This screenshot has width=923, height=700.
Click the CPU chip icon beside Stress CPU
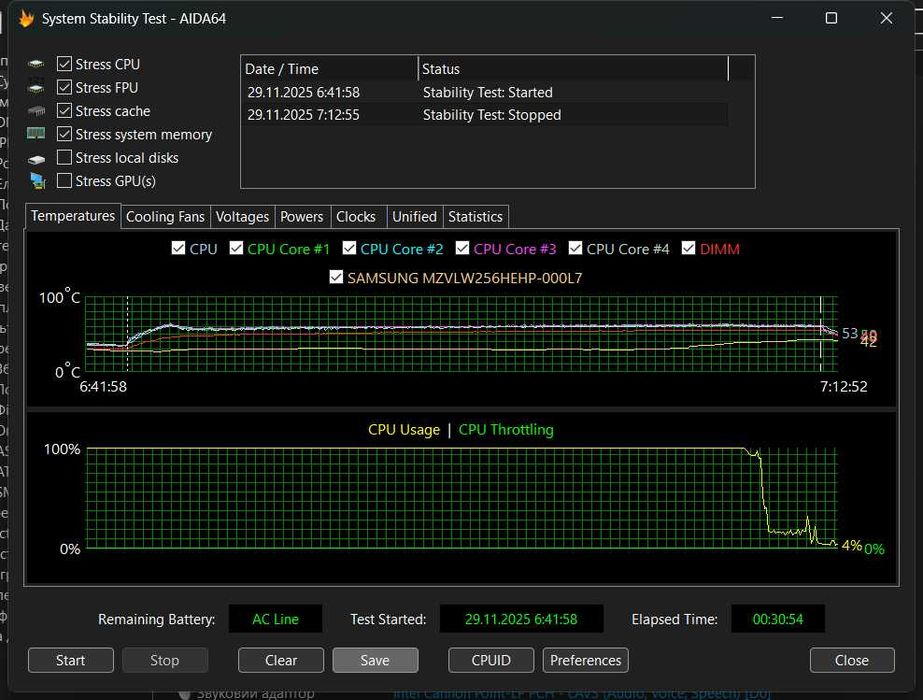[37, 64]
